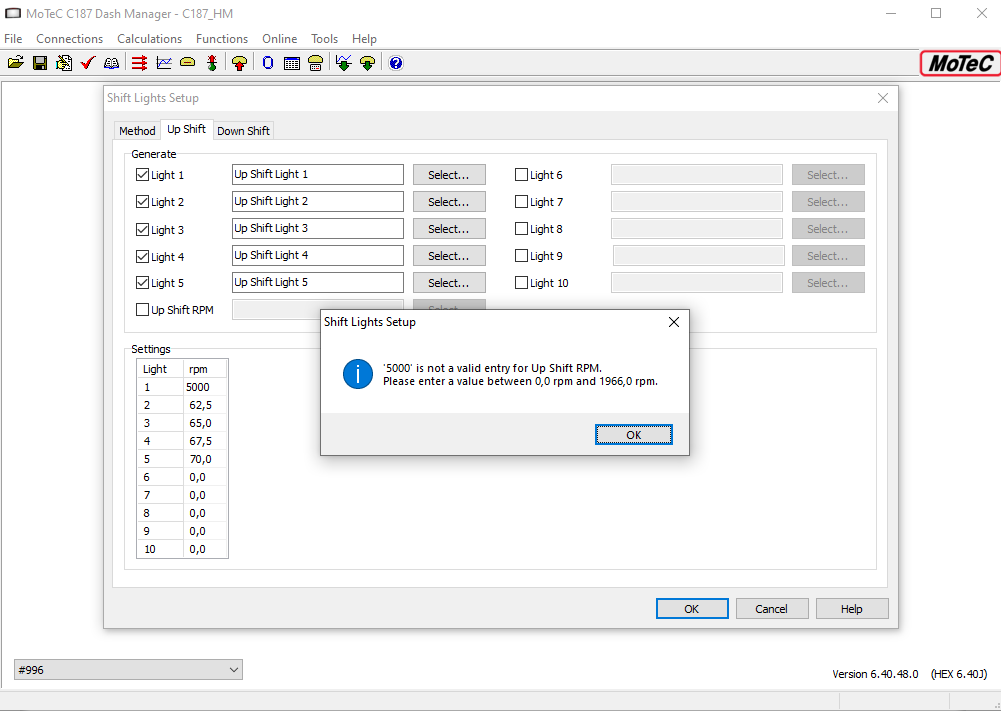1001x711 pixels.
Task: Click the 5000 rpm cell for Light 1
Action: pos(206,387)
